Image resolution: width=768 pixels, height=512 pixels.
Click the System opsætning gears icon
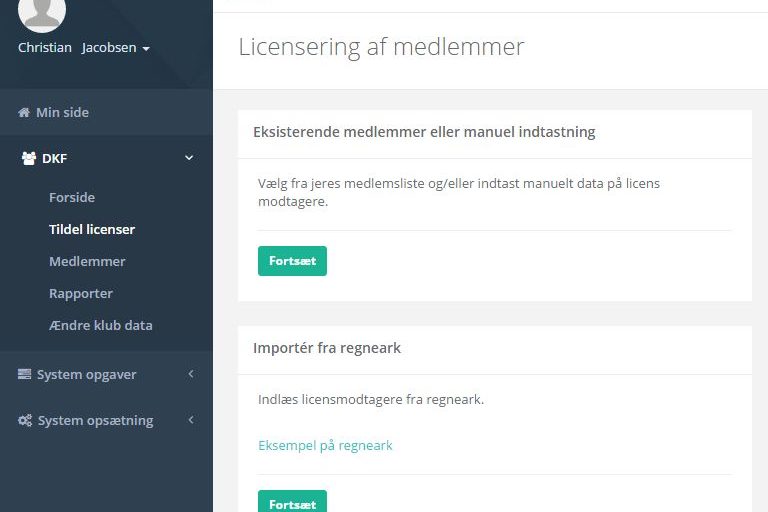(25, 420)
